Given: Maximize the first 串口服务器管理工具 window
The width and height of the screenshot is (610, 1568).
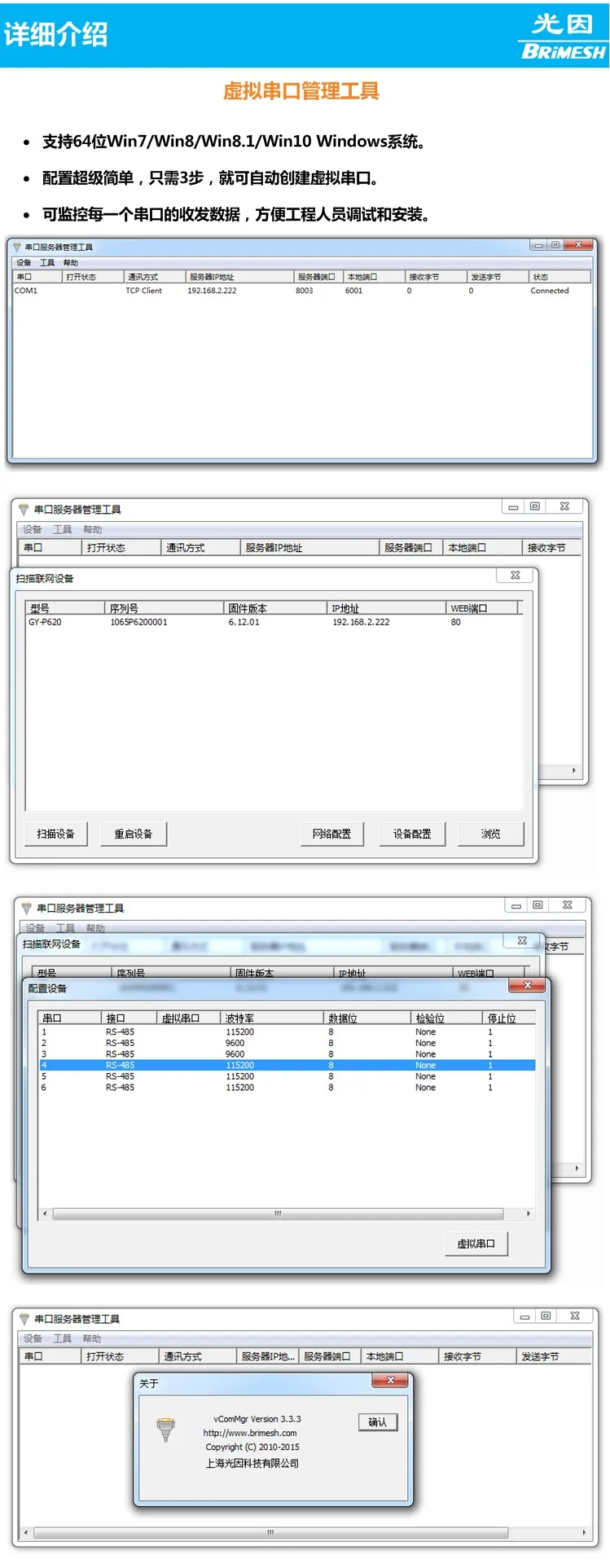Looking at the screenshot, I should point(555,244).
